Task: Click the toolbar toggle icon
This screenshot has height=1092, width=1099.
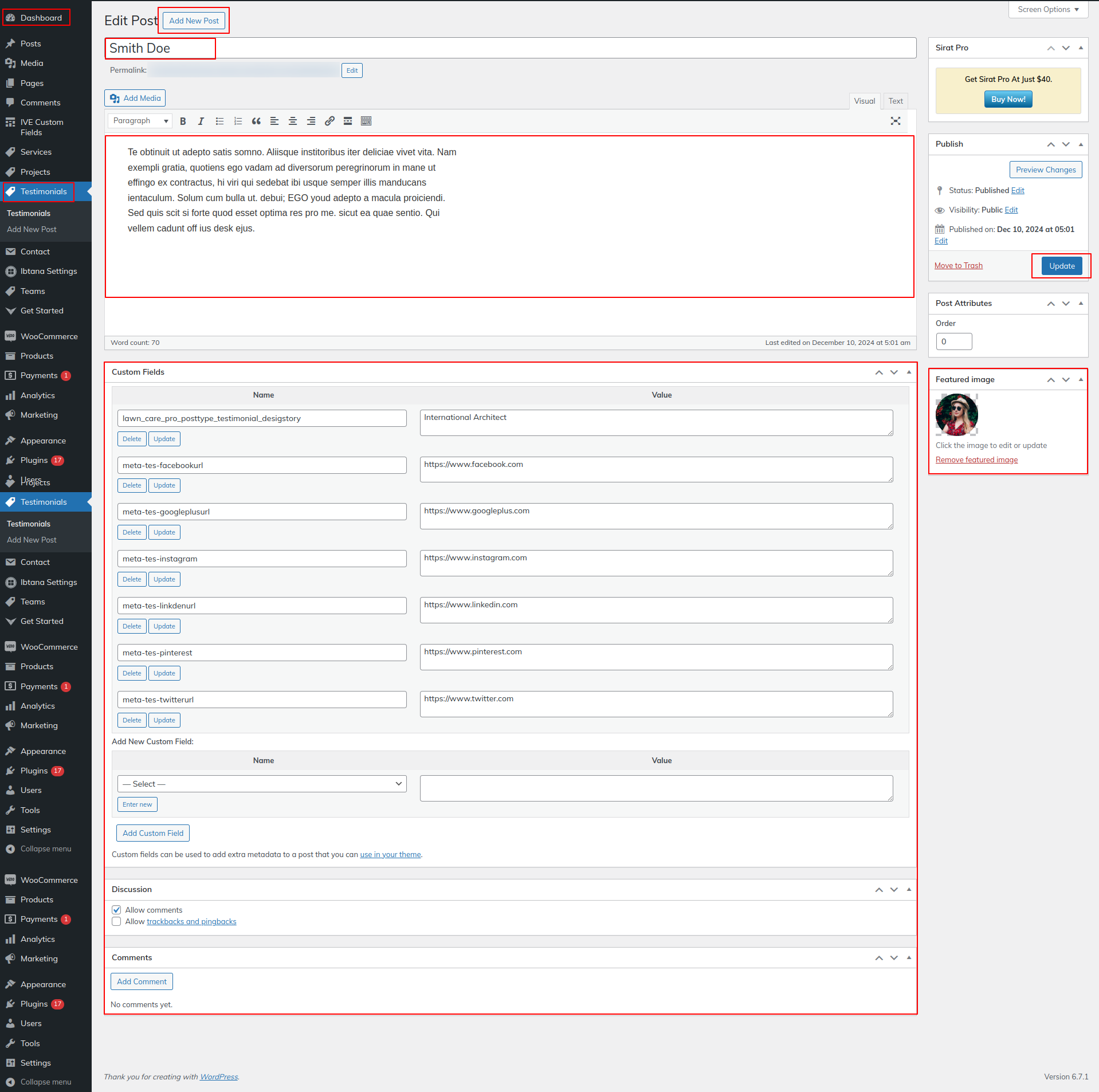Action: coord(366,121)
